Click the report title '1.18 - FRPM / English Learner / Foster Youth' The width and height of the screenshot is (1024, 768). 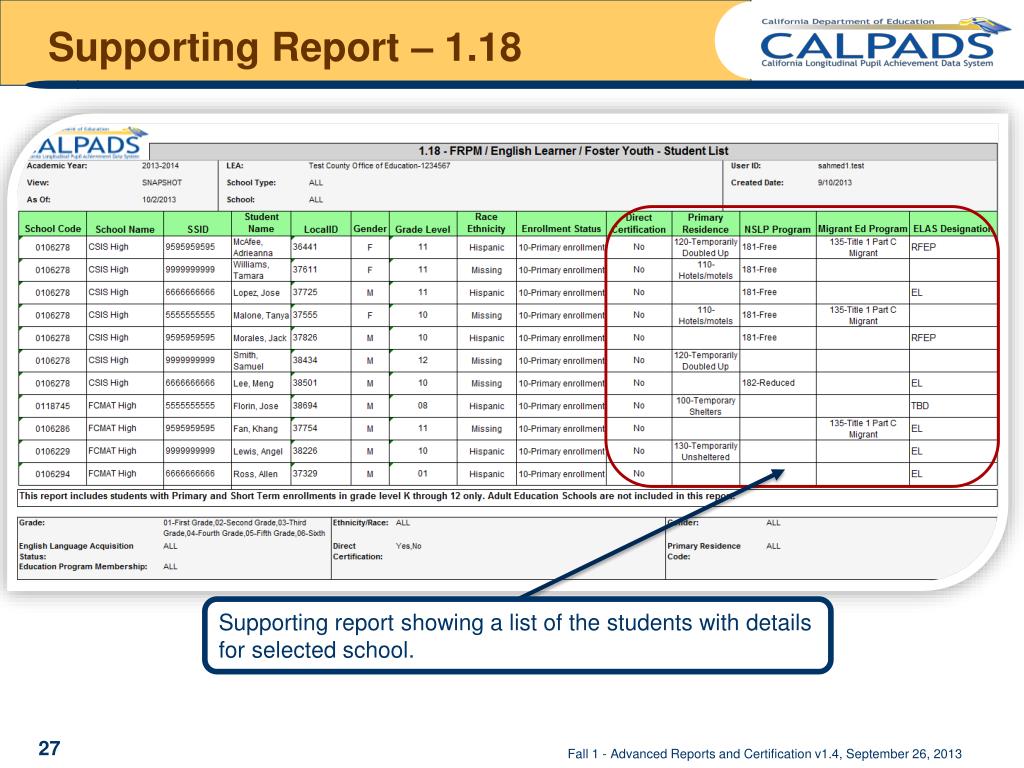tap(573, 151)
